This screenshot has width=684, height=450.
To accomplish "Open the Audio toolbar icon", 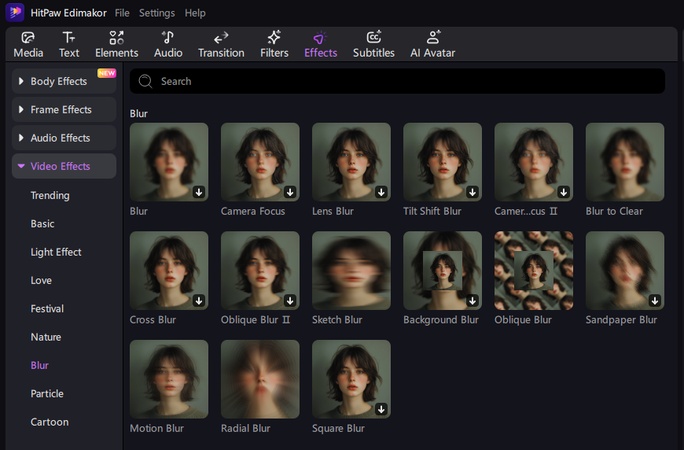I will [168, 38].
